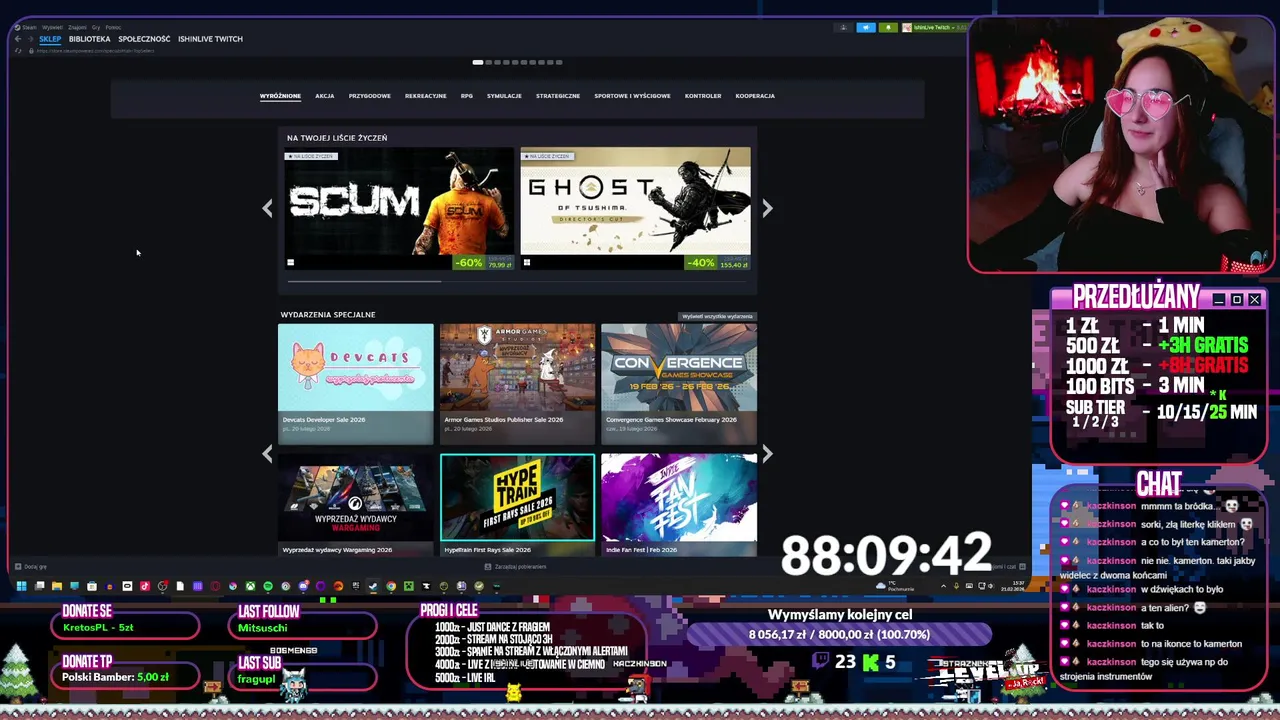
Task: Open the green notifications bell icon
Action: [888, 27]
